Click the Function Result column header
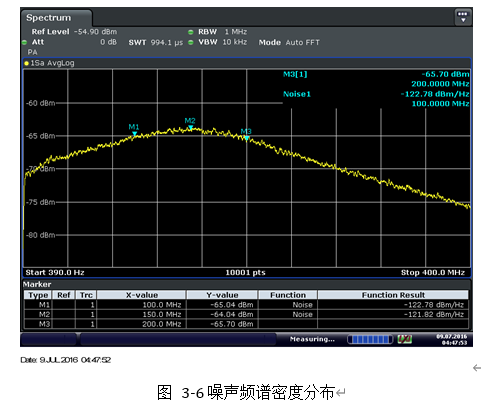481x407 pixels. pyautogui.click(x=393, y=295)
